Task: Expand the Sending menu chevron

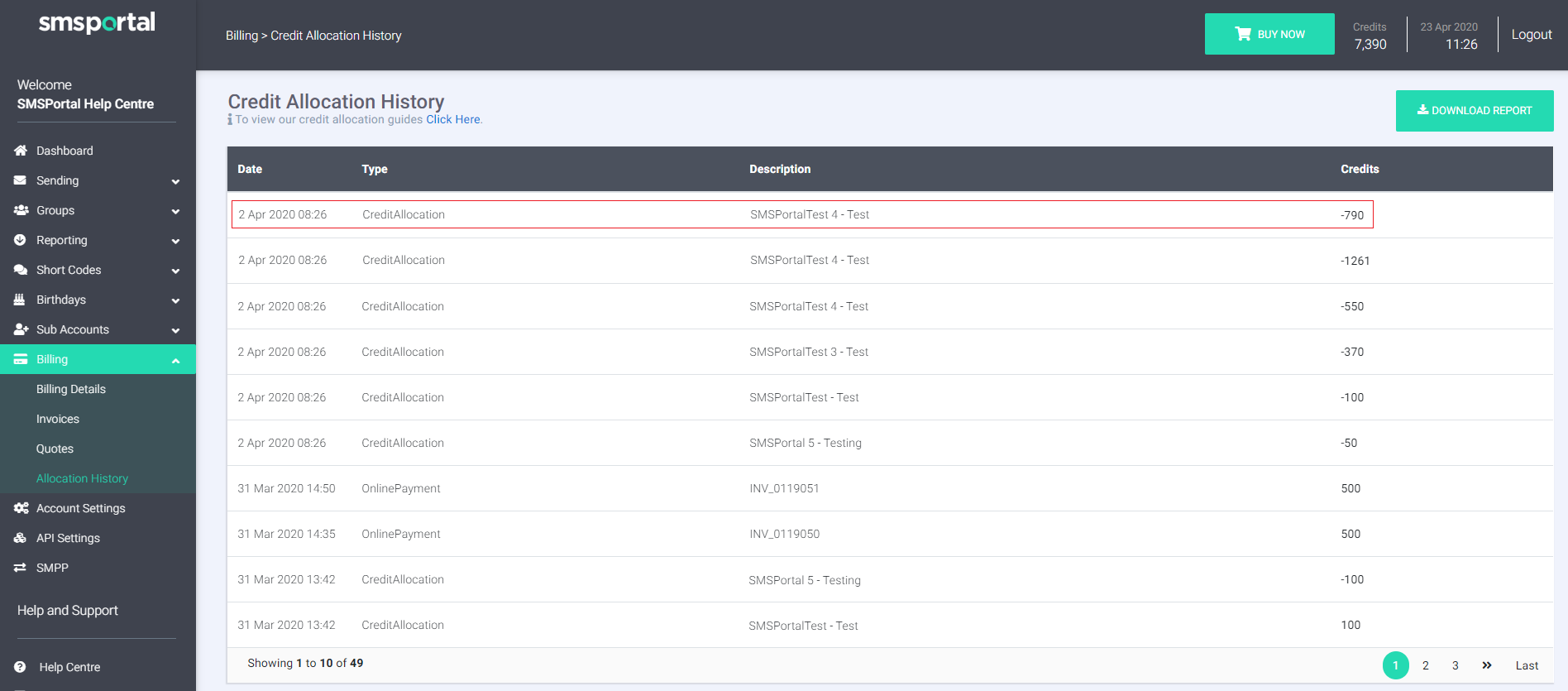Action: click(x=175, y=181)
